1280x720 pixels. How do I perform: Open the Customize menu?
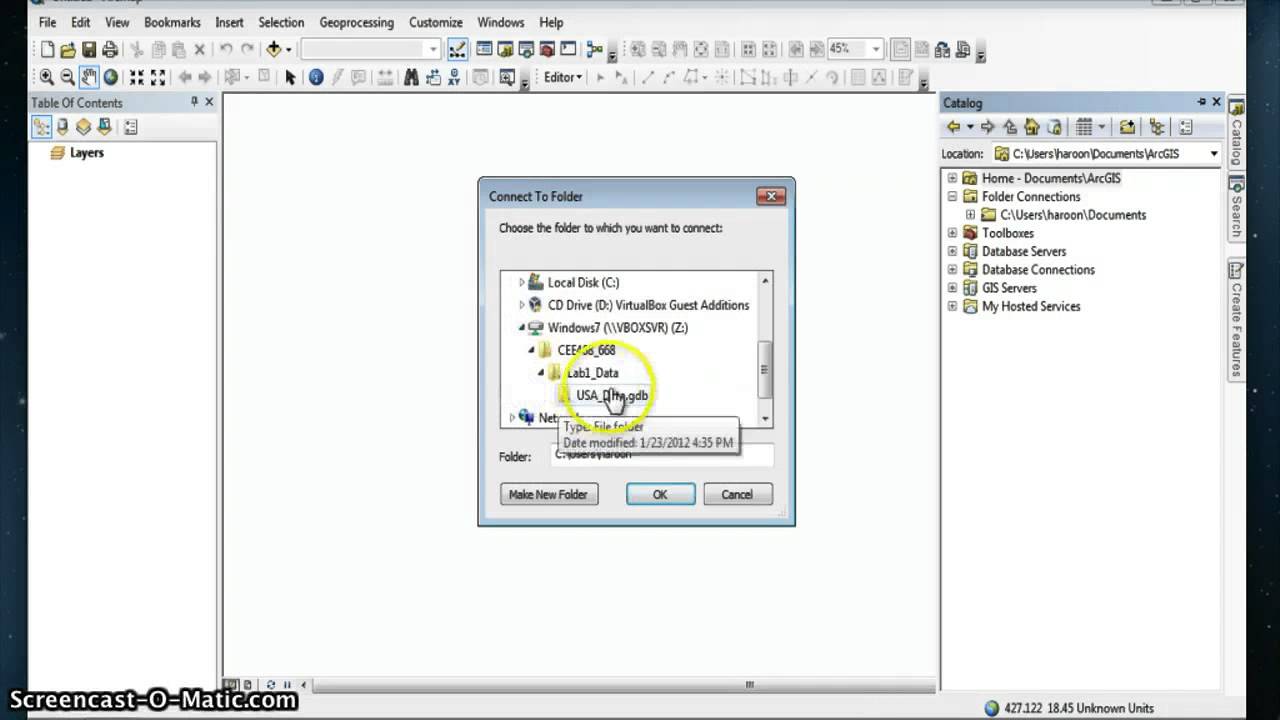point(435,22)
